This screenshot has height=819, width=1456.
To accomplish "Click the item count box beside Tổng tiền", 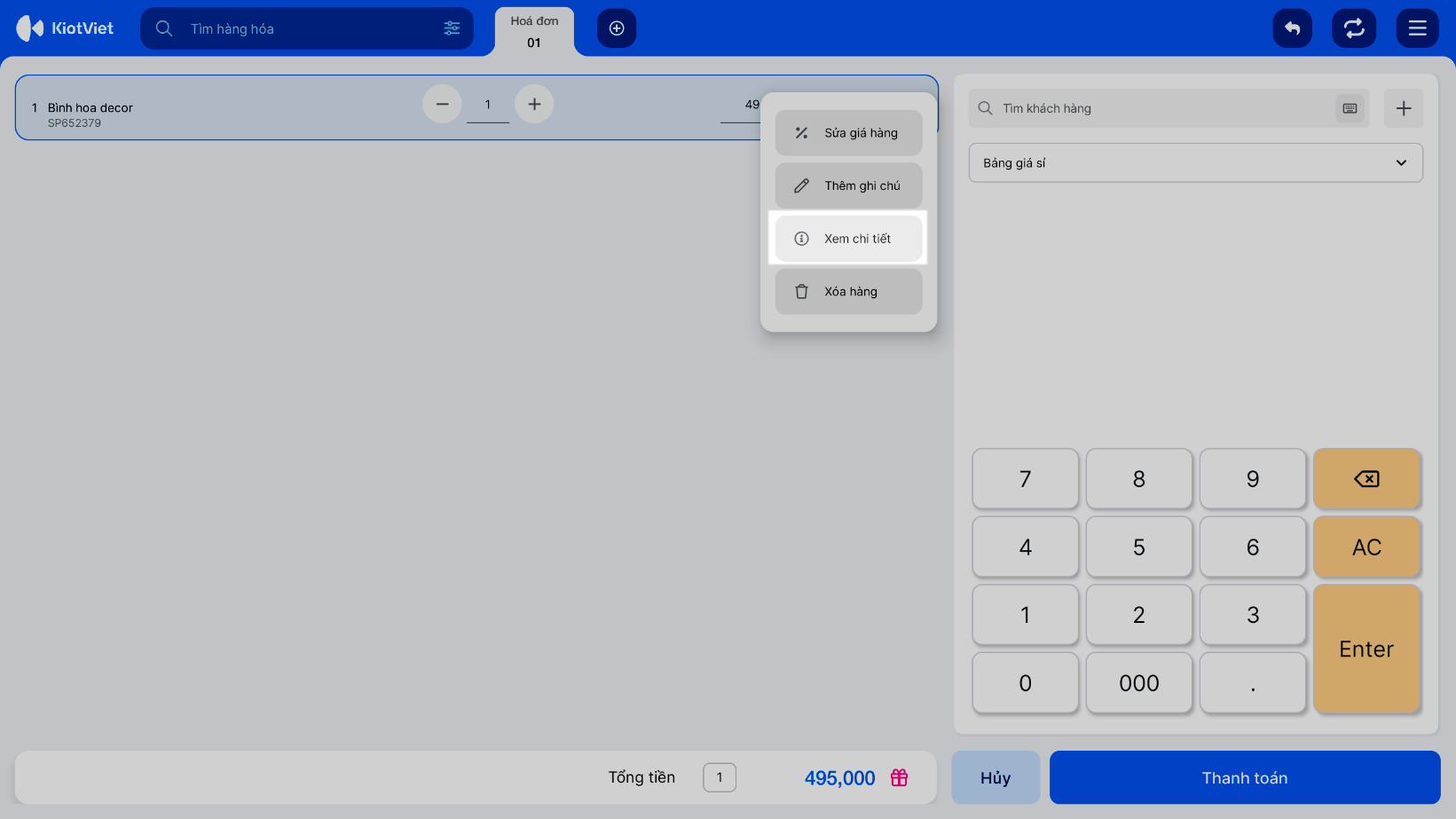I will click(x=720, y=777).
